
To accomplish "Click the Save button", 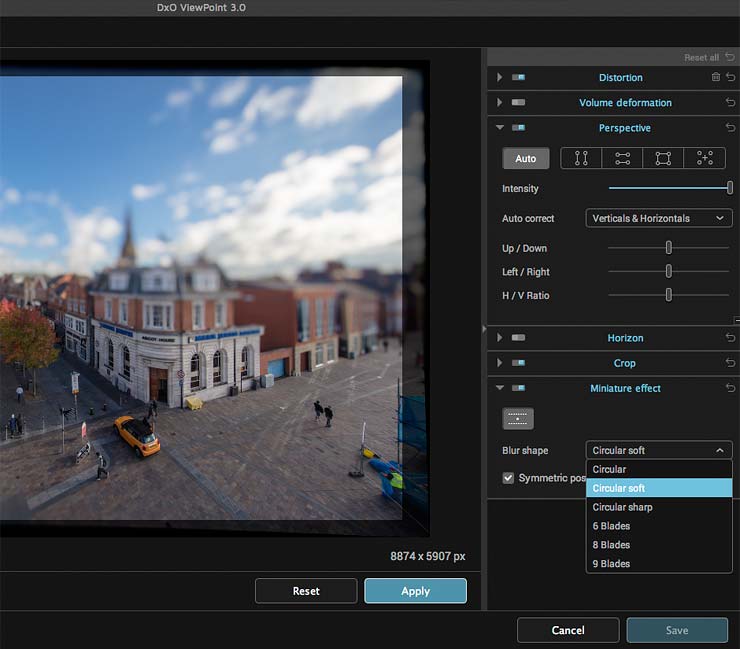I will coord(677,630).
